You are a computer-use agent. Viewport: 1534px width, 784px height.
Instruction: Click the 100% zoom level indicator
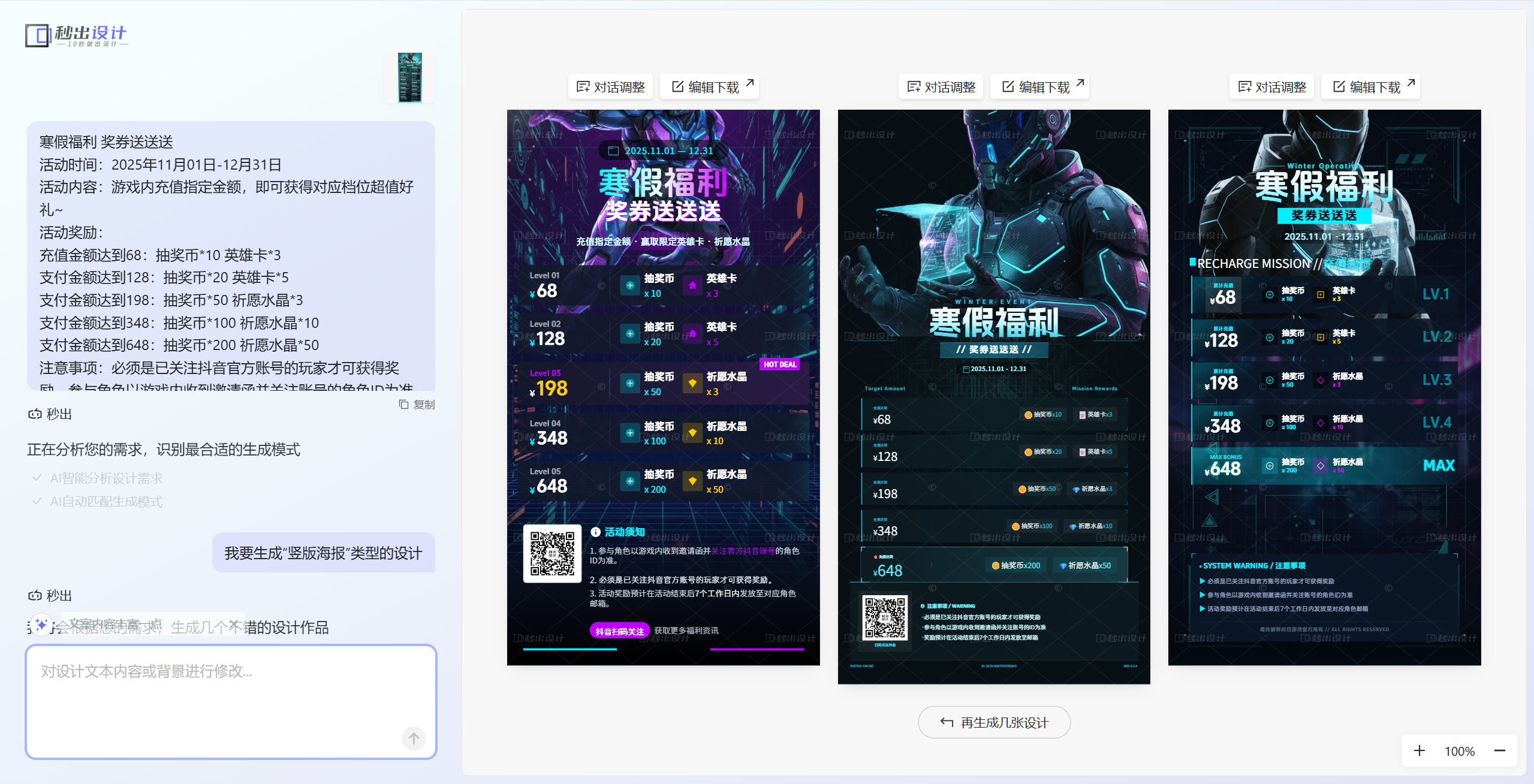click(x=1459, y=751)
